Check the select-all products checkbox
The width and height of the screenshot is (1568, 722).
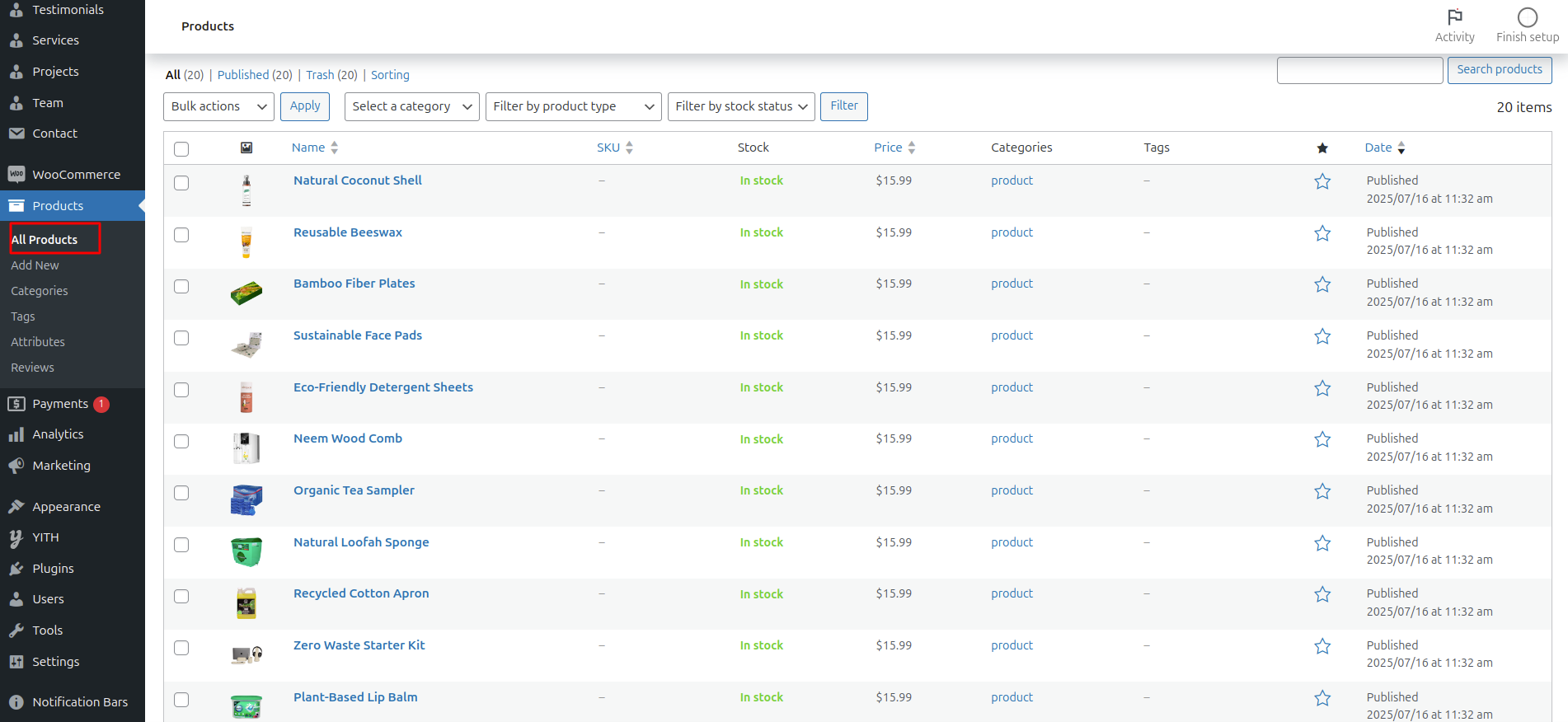181,149
